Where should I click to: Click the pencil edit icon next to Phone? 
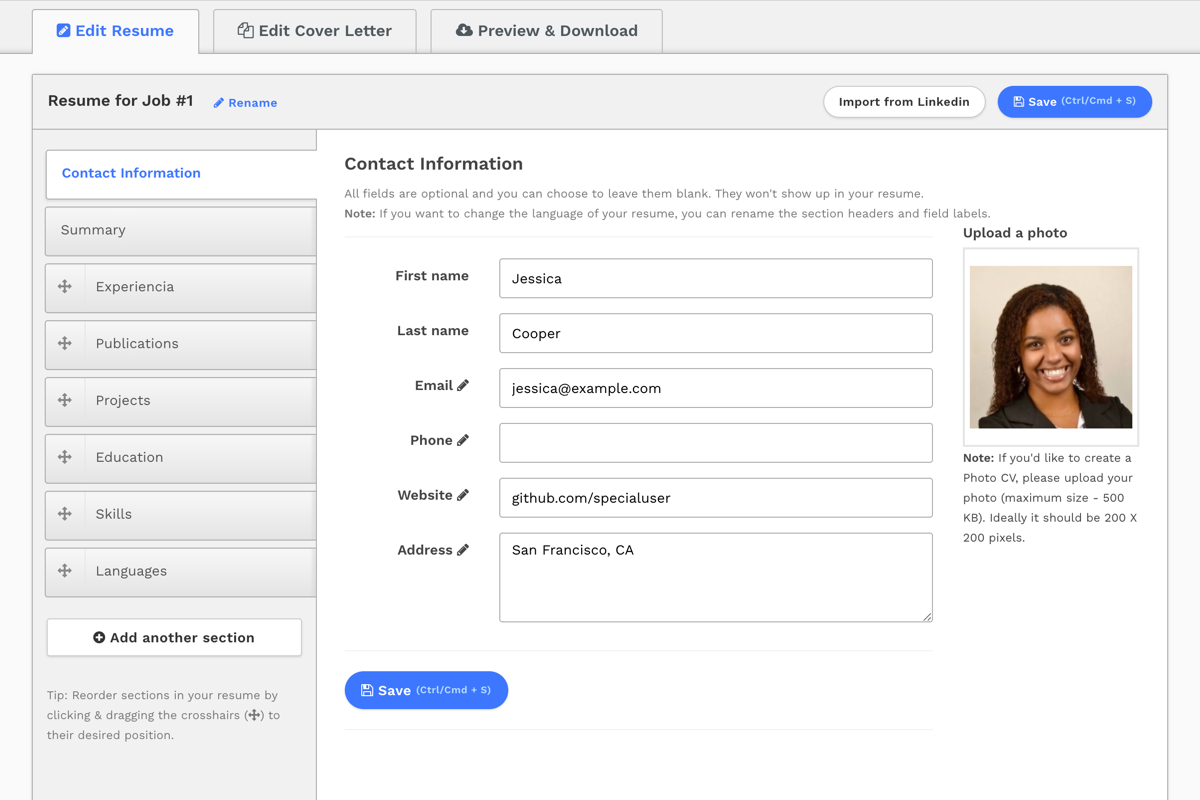(463, 441)
